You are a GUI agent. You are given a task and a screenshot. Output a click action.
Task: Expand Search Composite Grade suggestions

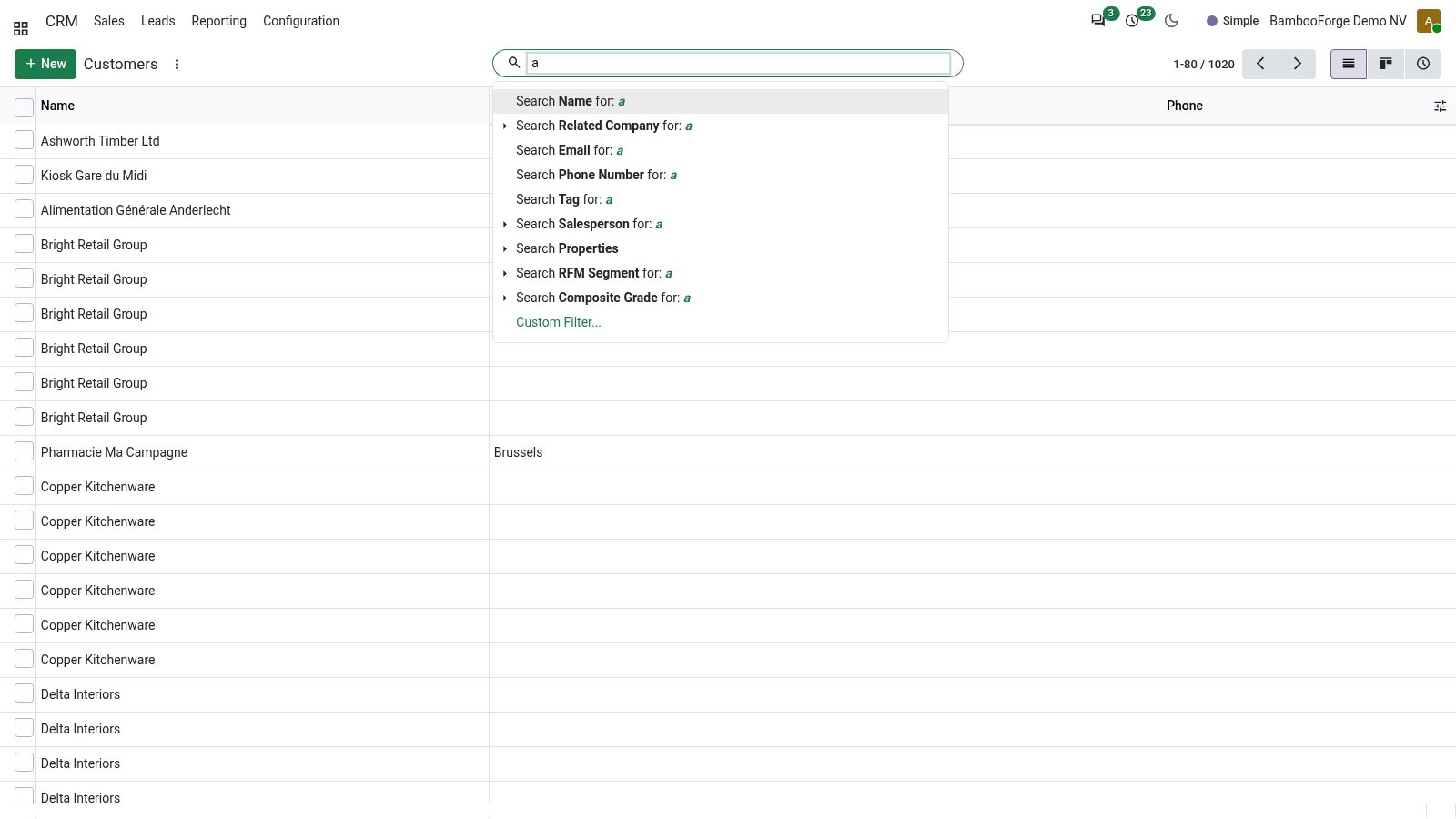pos(505,298)
